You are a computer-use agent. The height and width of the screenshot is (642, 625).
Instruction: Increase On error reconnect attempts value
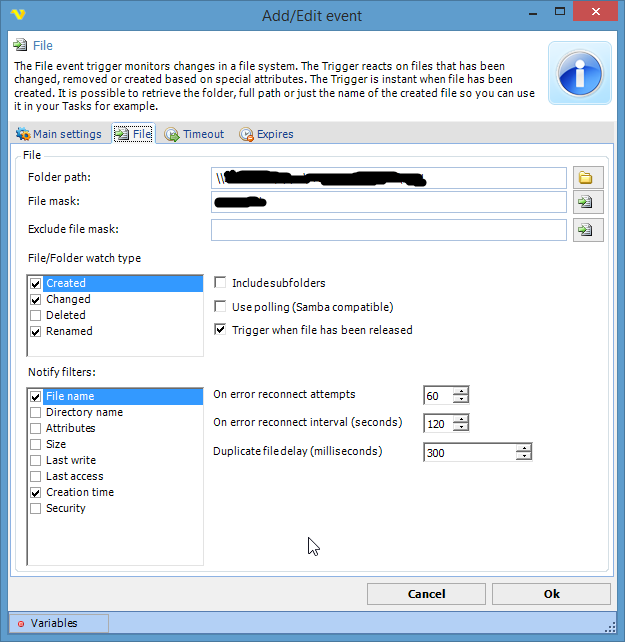coord(460,391)
